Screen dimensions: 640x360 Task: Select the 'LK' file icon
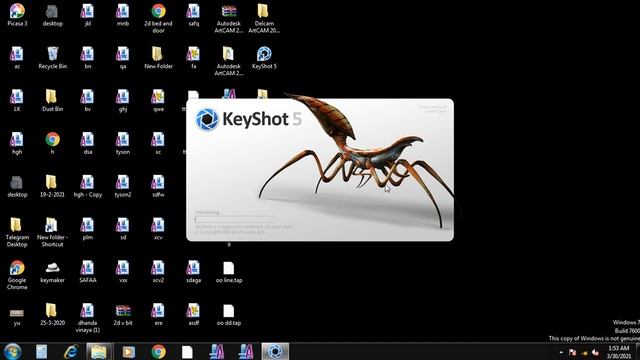(17, 100)
